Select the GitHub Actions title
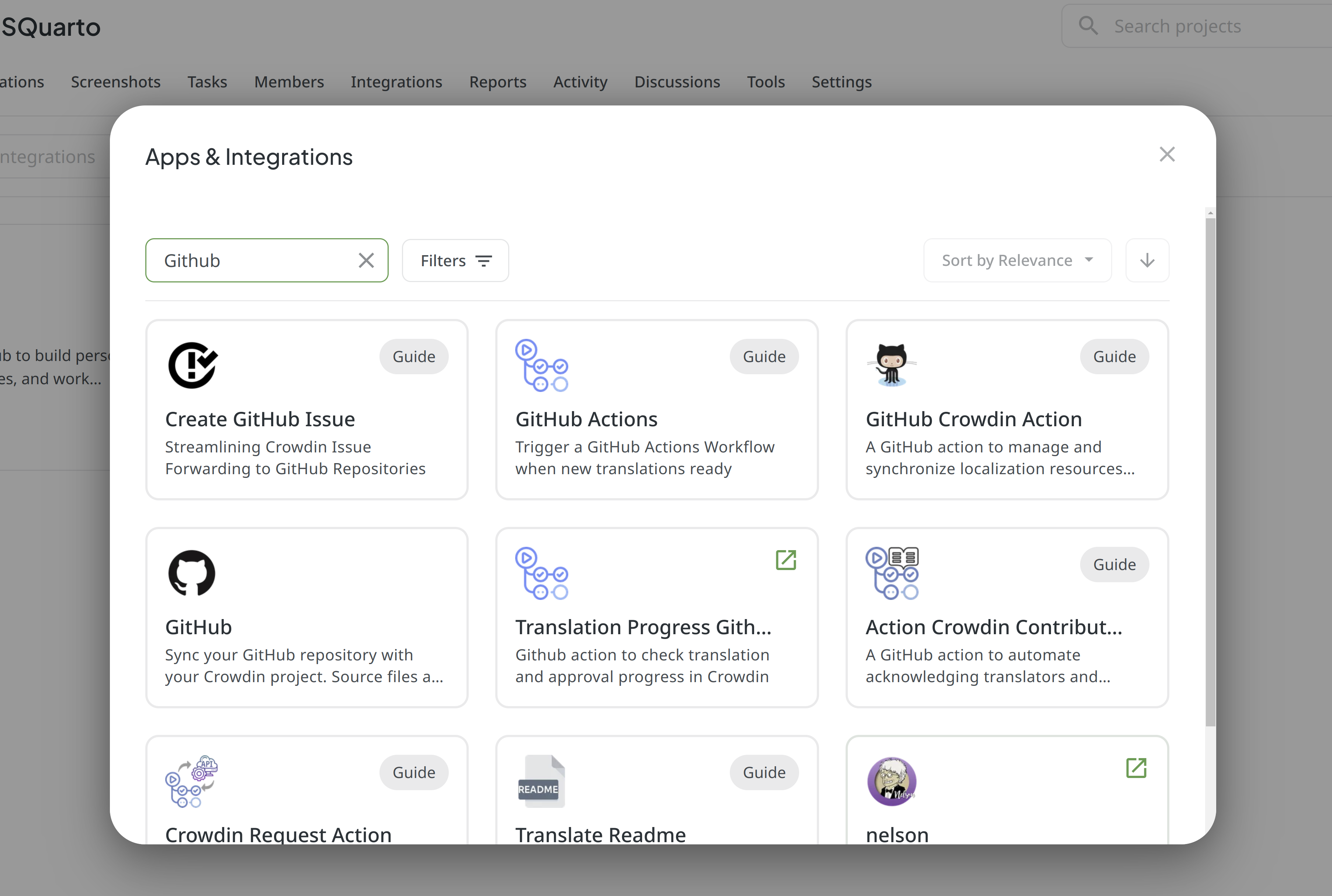The width and height of the screenshot is (1332, 896). (586, 420)
